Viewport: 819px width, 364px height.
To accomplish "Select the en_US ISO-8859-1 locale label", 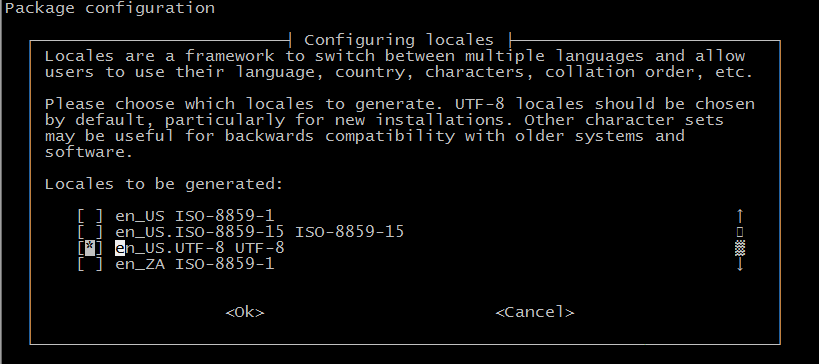I will click(x=194, y=216).
